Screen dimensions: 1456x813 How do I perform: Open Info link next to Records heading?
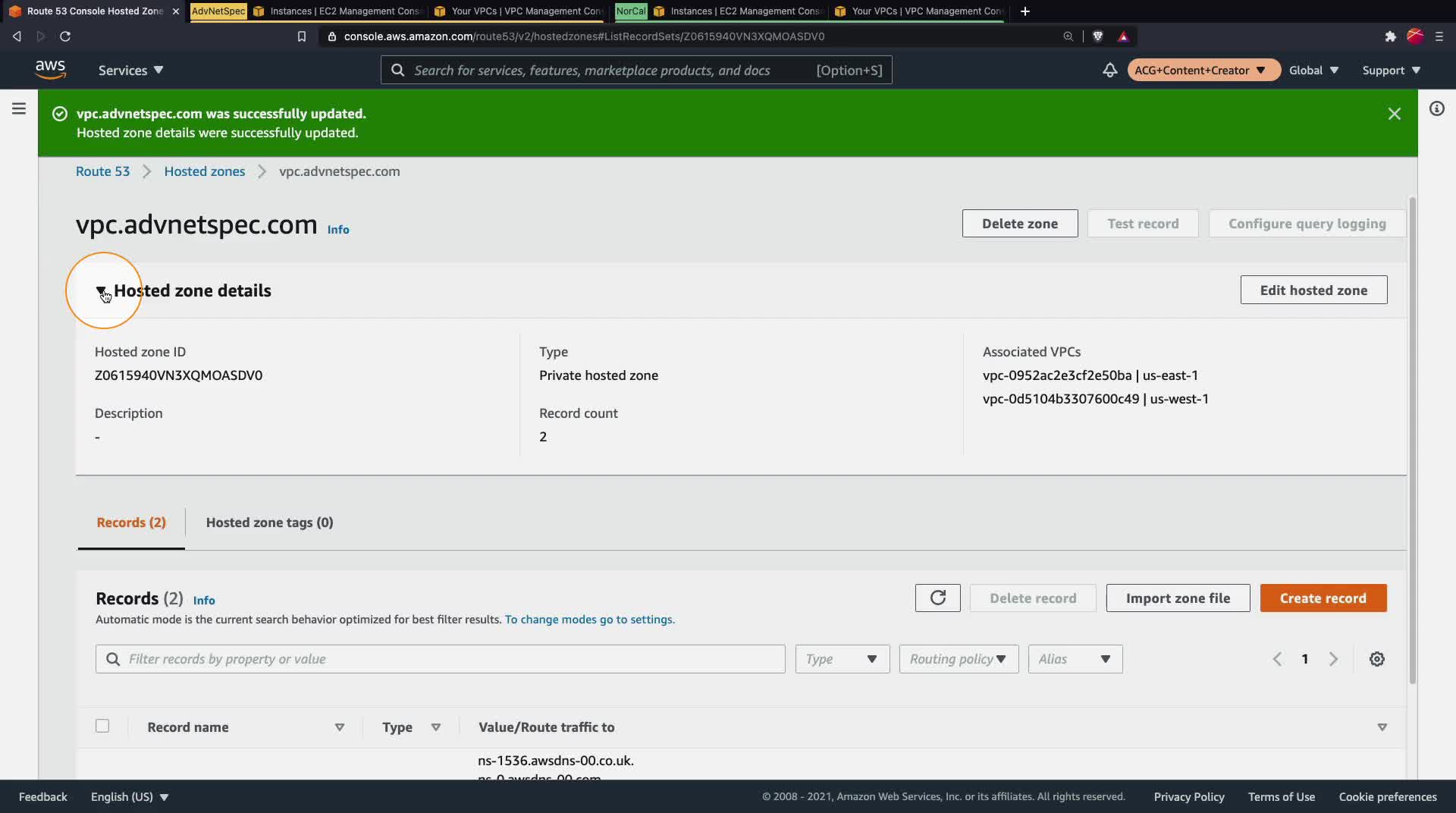204,600
